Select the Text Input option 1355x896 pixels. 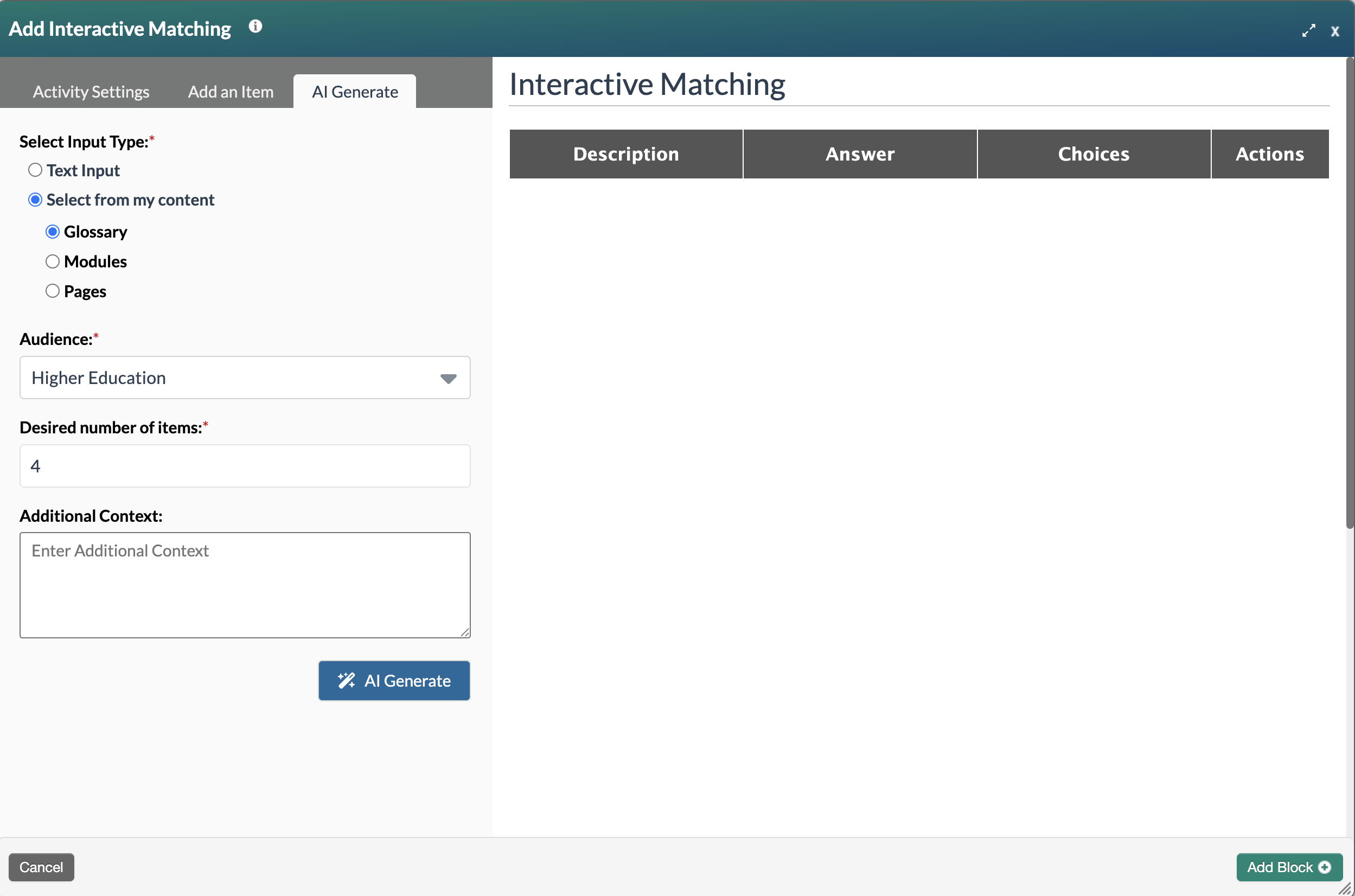(x=35, y=170)
